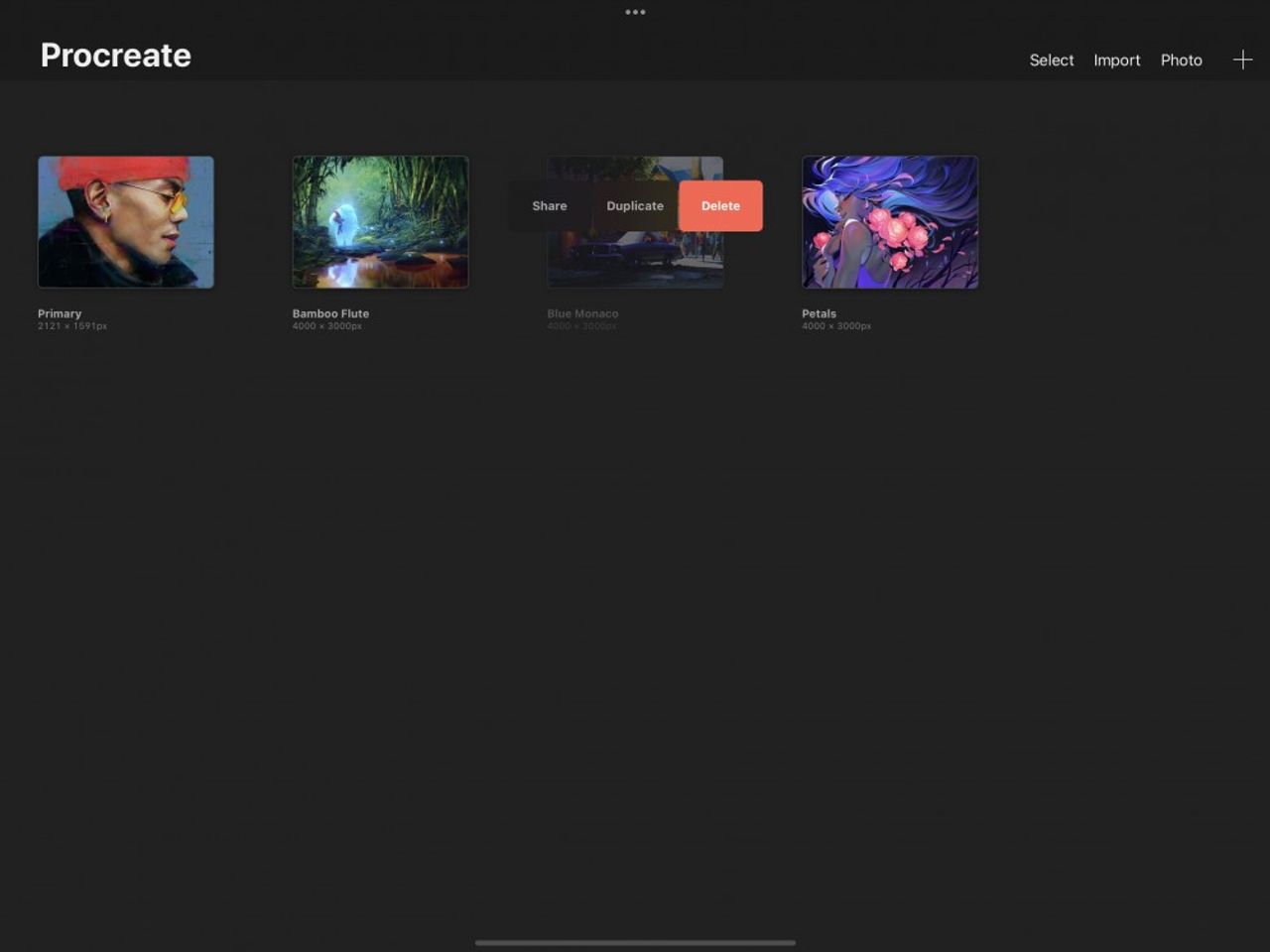Screen dimensions: 1270x952
Task: Open the Primary artwork
Action: 125,221
